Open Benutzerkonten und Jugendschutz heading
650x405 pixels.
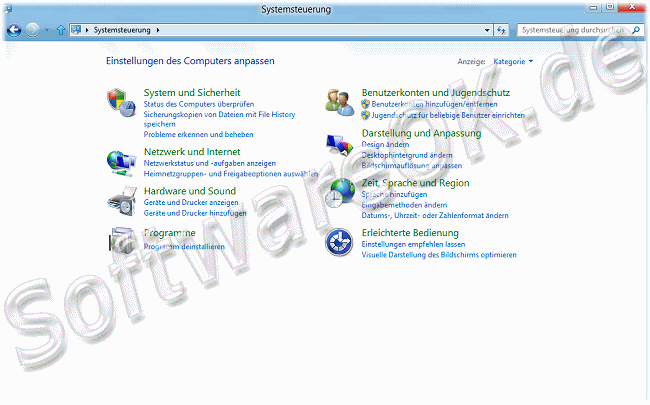point(436,92)
